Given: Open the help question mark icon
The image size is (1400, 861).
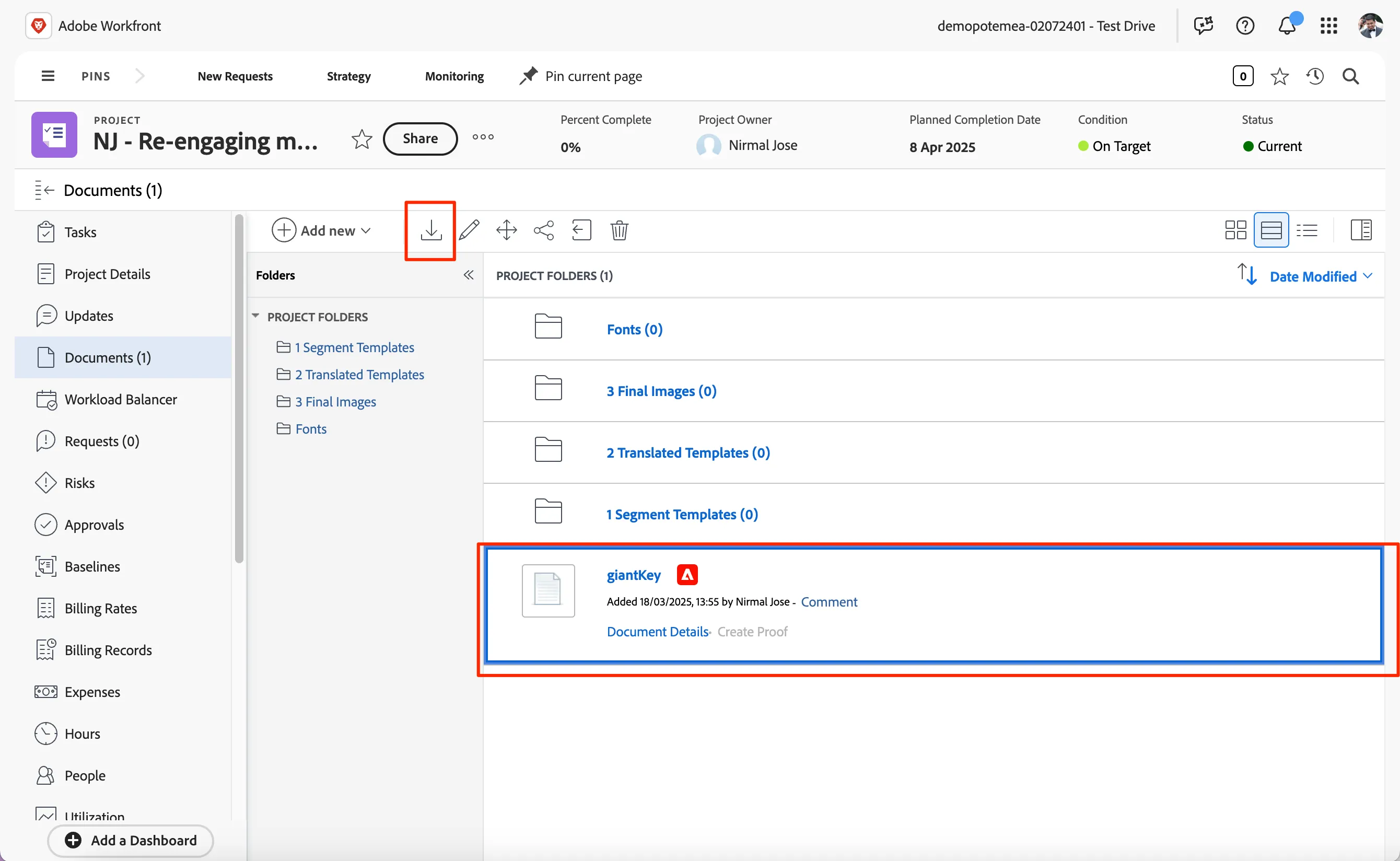Looking at the screenshot, I should coord(1245,26).
